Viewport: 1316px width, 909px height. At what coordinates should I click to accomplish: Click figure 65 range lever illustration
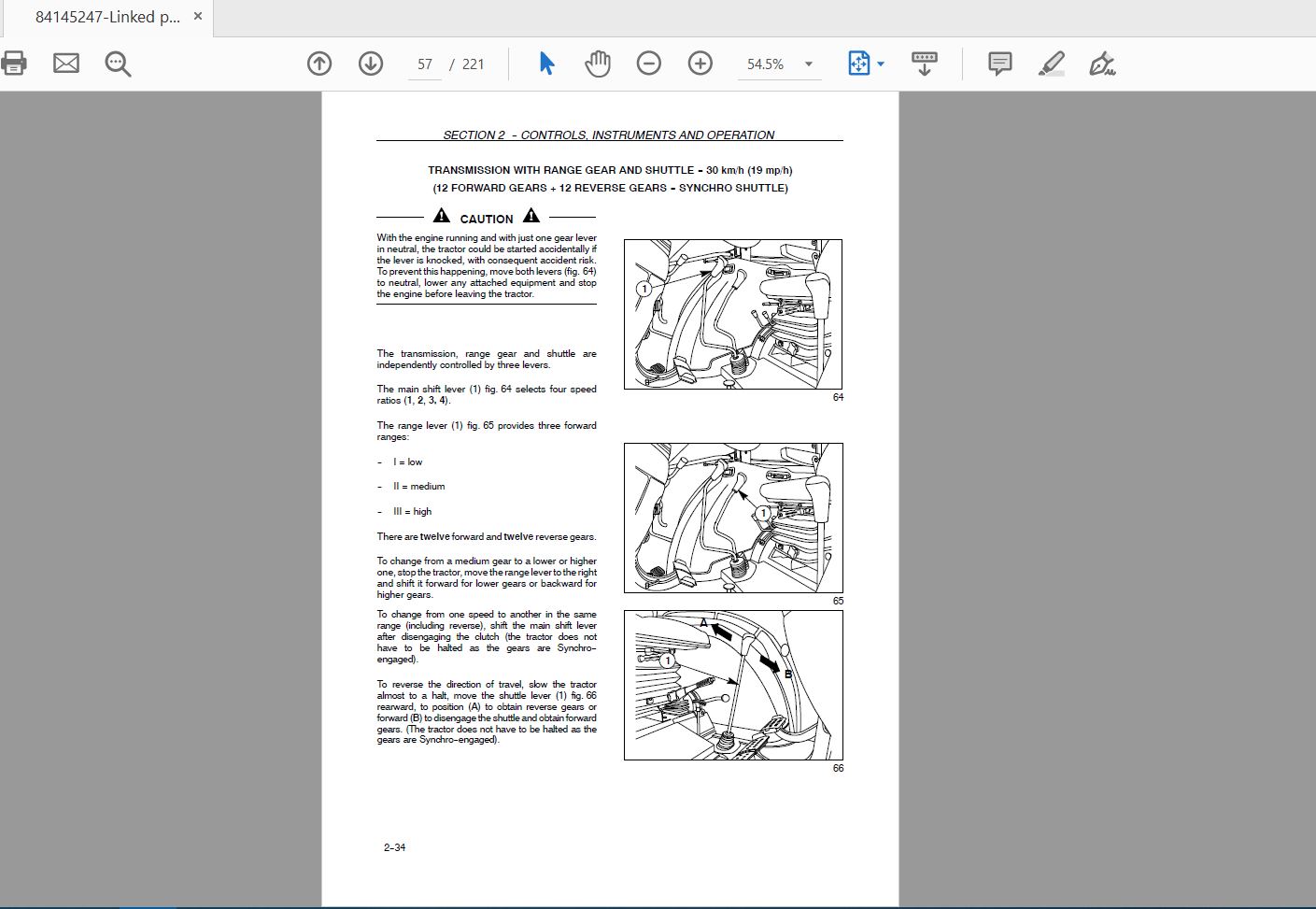tap(733, 518)
